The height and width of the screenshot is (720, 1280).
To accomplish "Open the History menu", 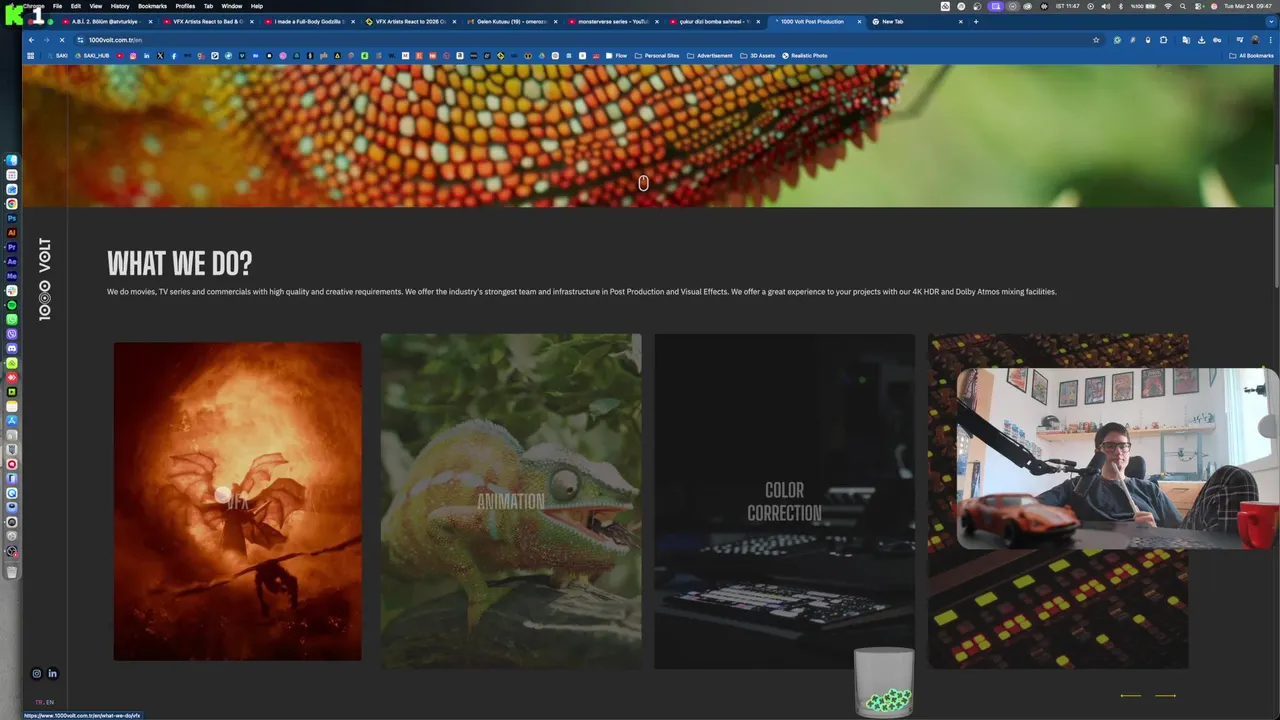I will 120,6.
